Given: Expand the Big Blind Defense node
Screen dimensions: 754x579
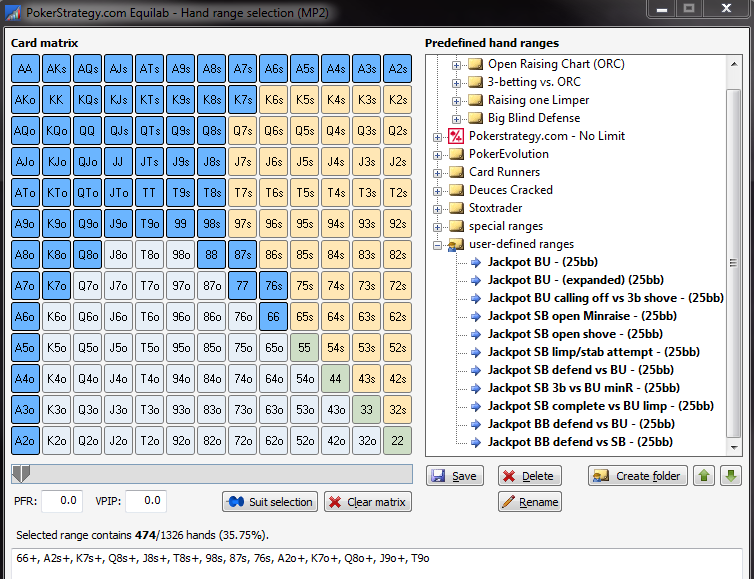Looking at the screenshot, I should [456, 119].
